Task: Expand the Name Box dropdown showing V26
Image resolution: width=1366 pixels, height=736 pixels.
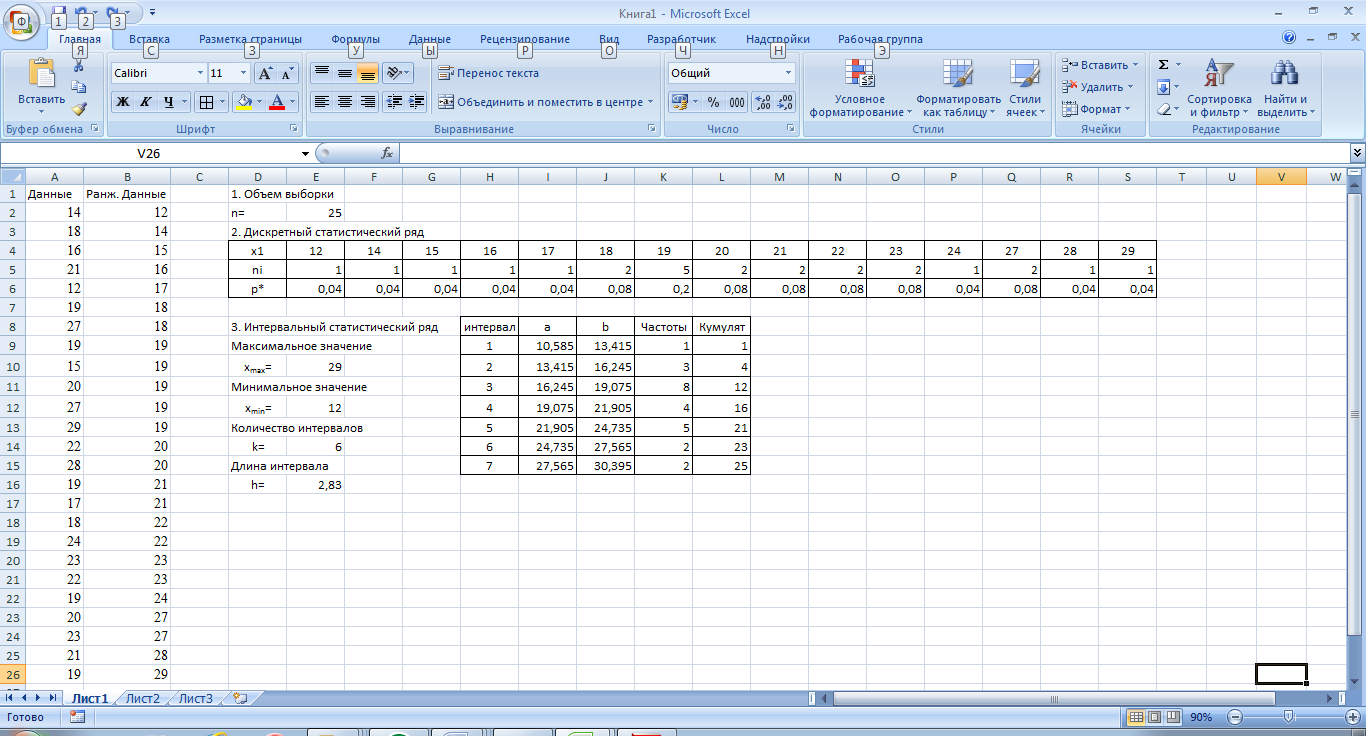Action: [305, 154]
